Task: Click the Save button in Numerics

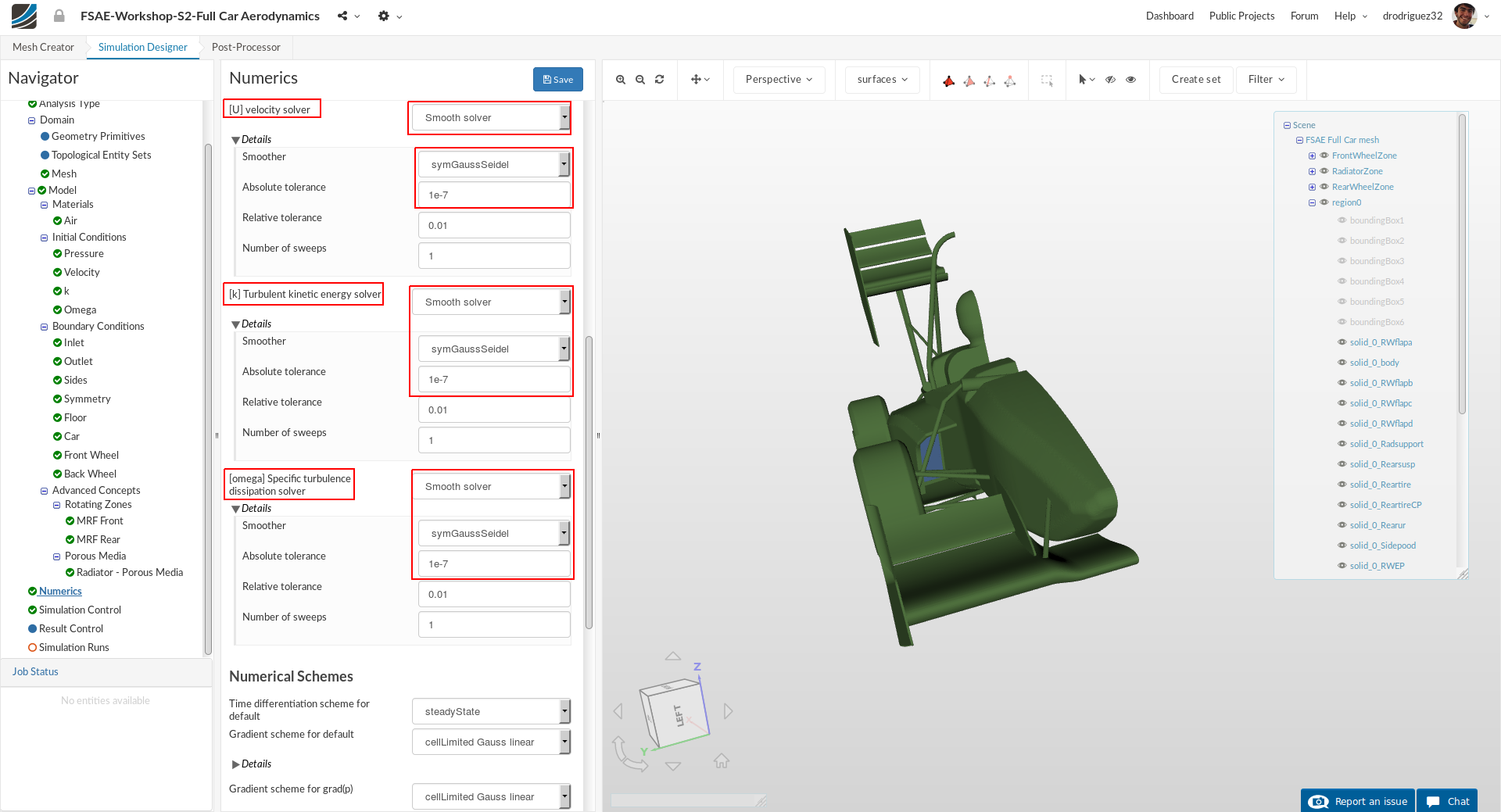Action: (557, 80)
